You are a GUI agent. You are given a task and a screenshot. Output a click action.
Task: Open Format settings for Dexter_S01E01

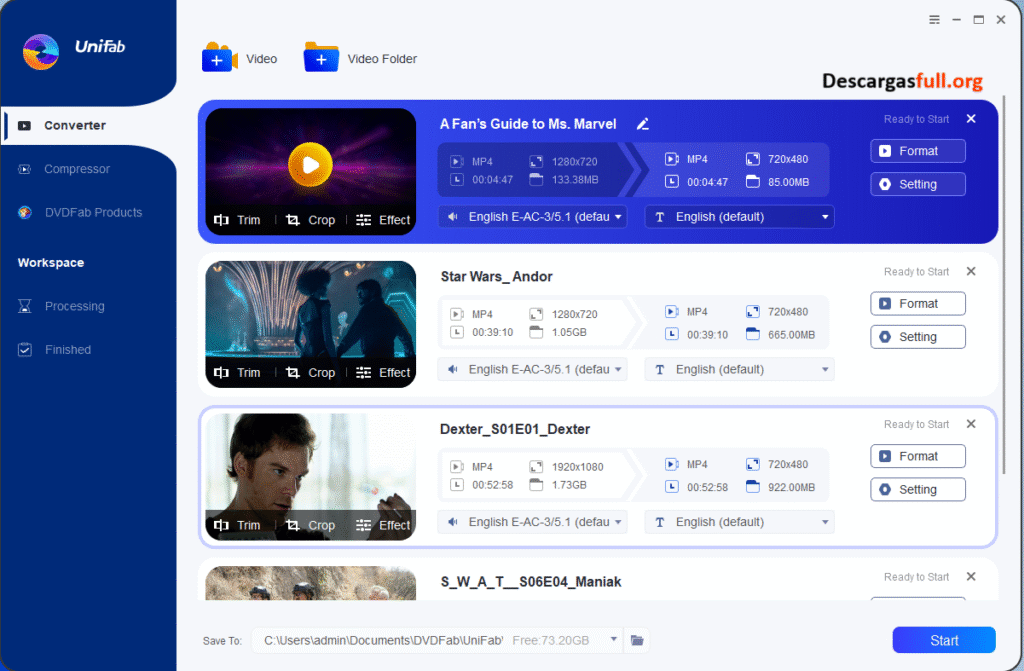(917, 456)
